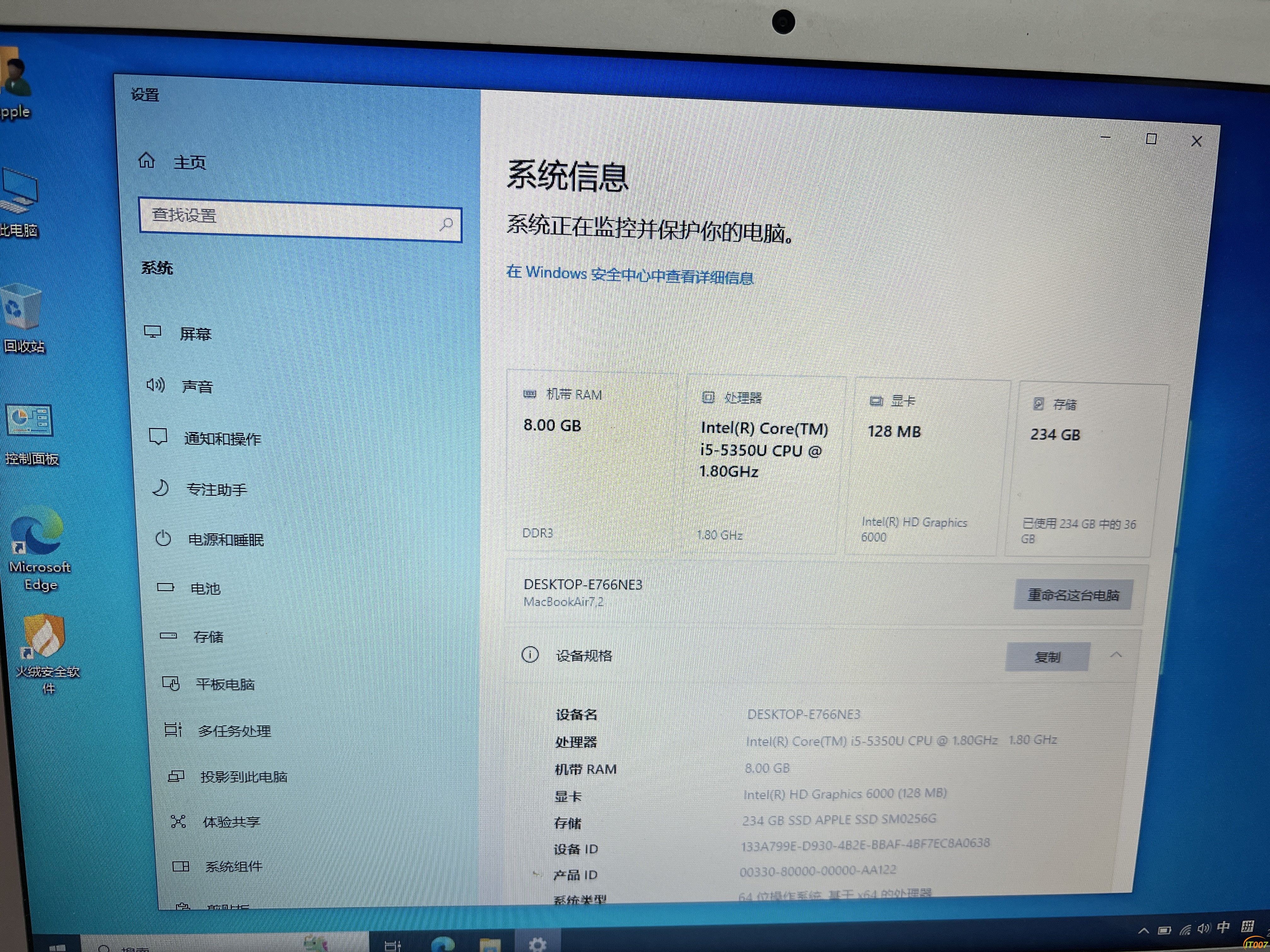The width and height of the screenshot is (1270, 952).
Task: Click product ID 00330-80000-00000-AA122
Action: [818, 870]
